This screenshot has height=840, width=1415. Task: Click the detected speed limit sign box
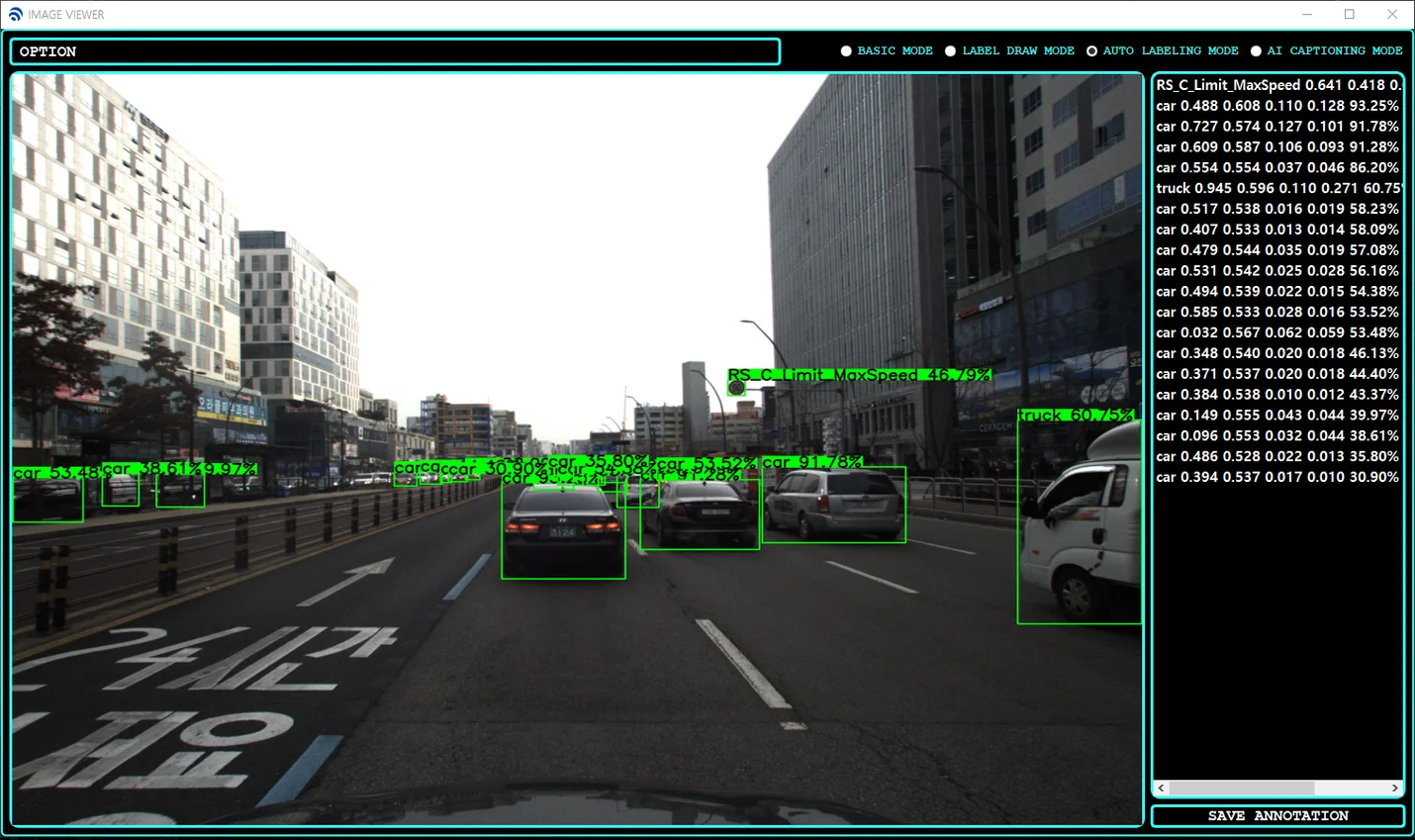click(x=736, y=388)
